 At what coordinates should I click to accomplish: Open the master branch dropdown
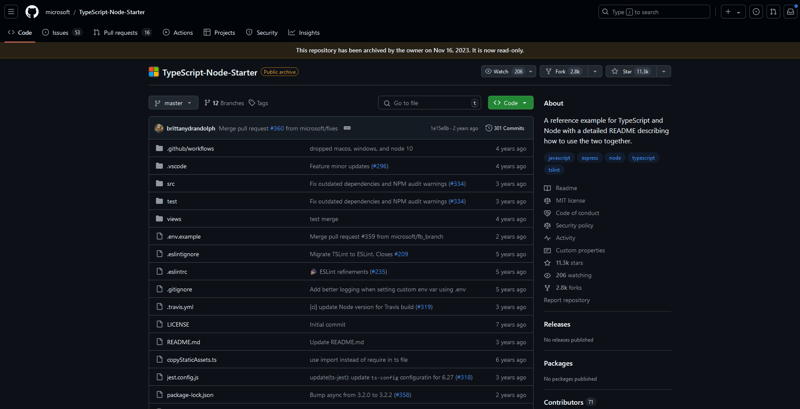tap(173, 103)
